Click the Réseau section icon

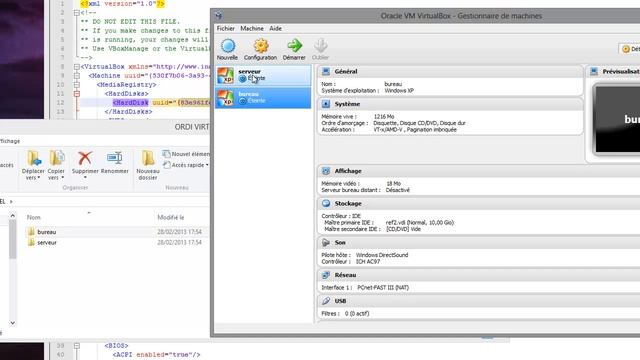(326, 275)
